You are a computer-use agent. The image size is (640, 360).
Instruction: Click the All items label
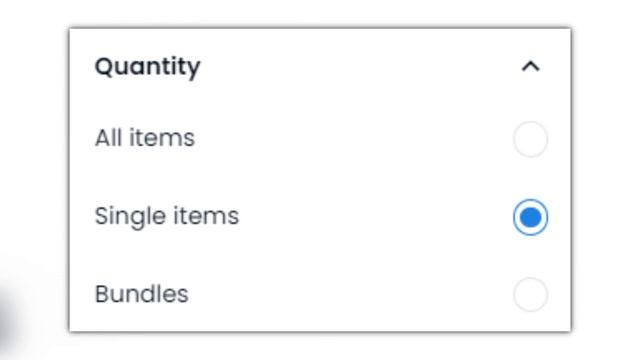[x=144, y=138]
